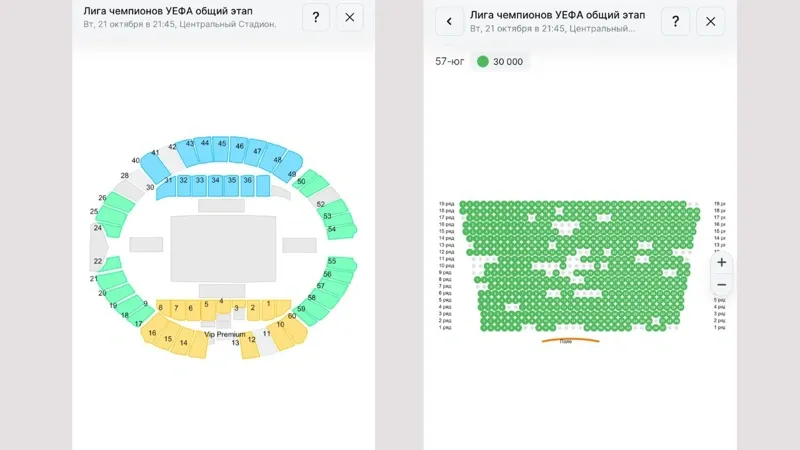Screen dimensions: 800x450
Task: Close the left stadium map panel
Action: [x=349, y=17]
